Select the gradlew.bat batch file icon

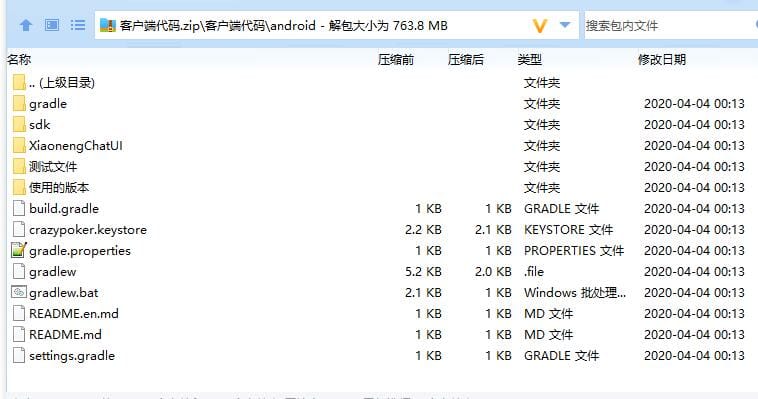tap(18, 292)
